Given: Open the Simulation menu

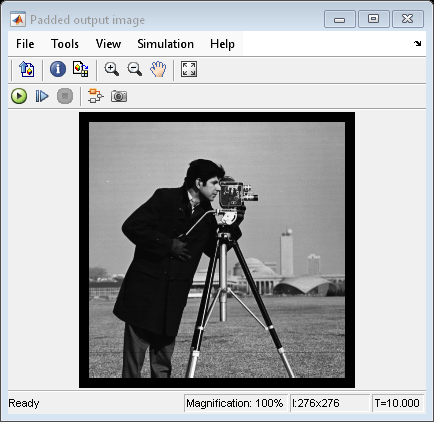Looking at the screenshot, I should click(x=165, y=44).
